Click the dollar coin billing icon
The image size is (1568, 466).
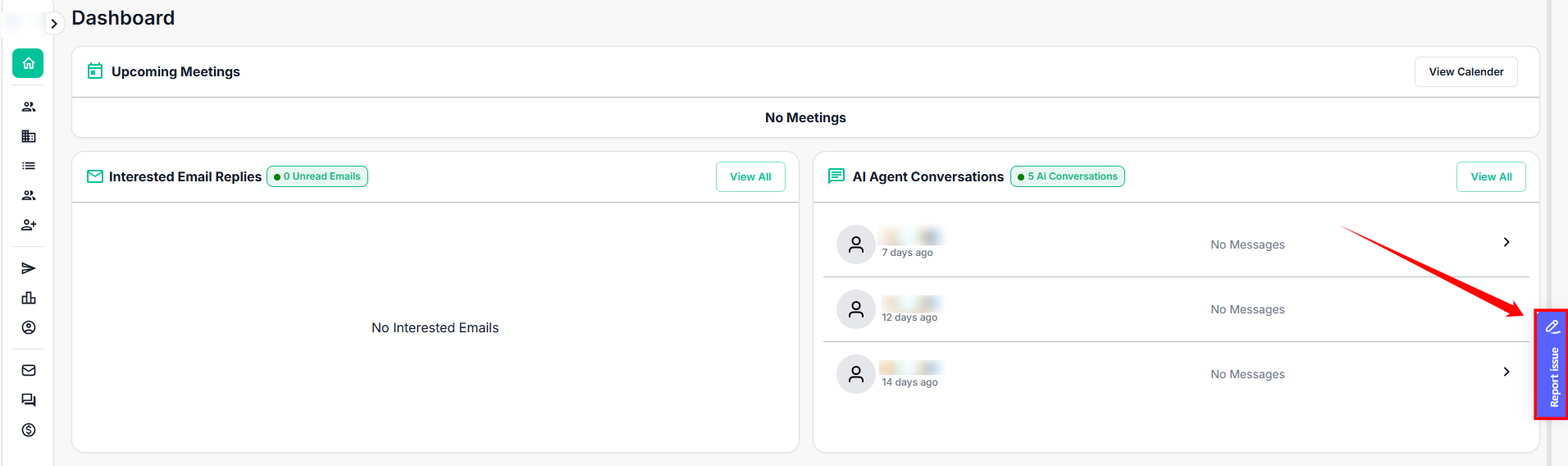tap(29, 430)
